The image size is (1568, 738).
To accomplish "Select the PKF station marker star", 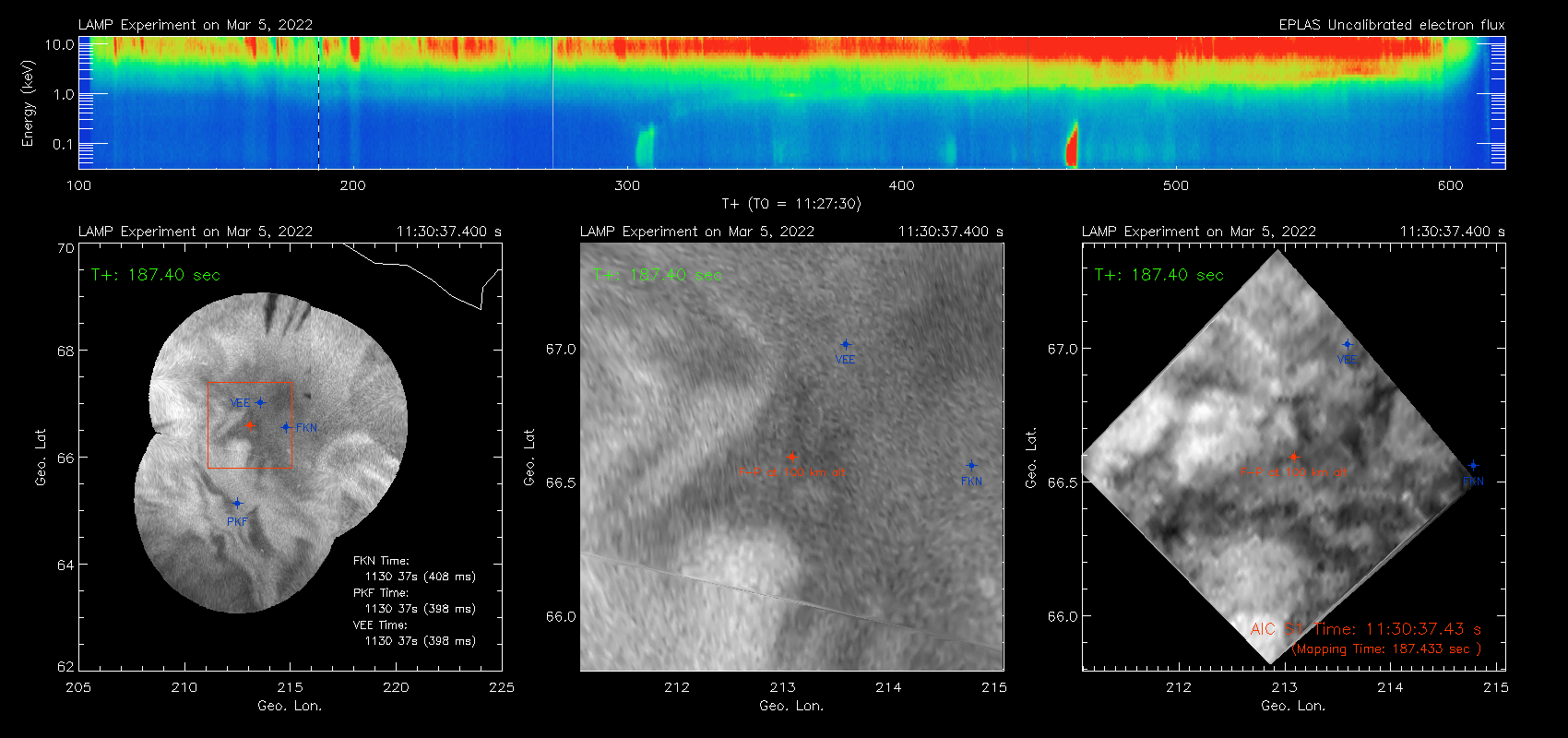I will coord(237,504).
